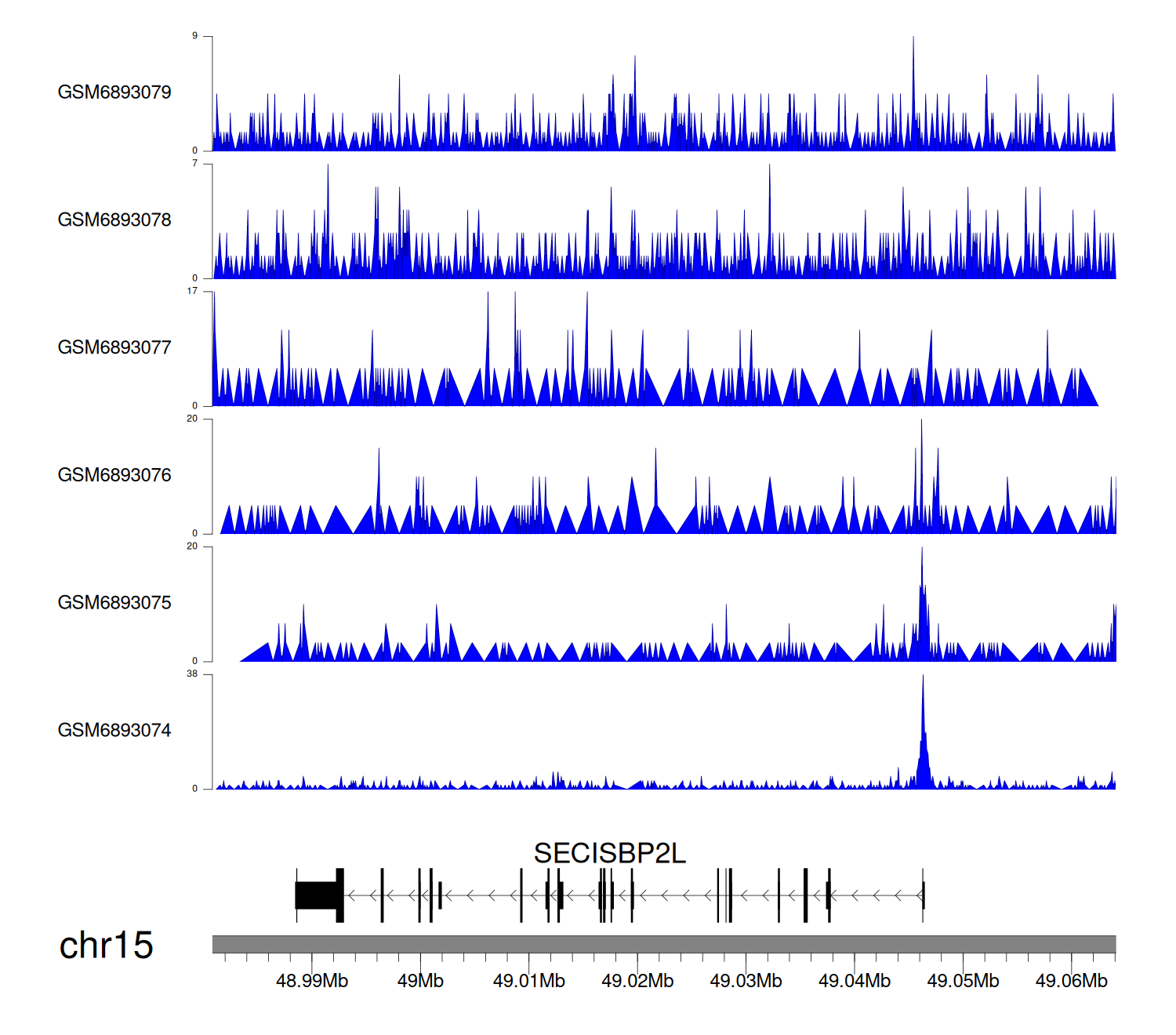This screenshot has width=1176, height=1035.
Task: Click the large black exon block of SECISBP2L
Action: (318, 895)
